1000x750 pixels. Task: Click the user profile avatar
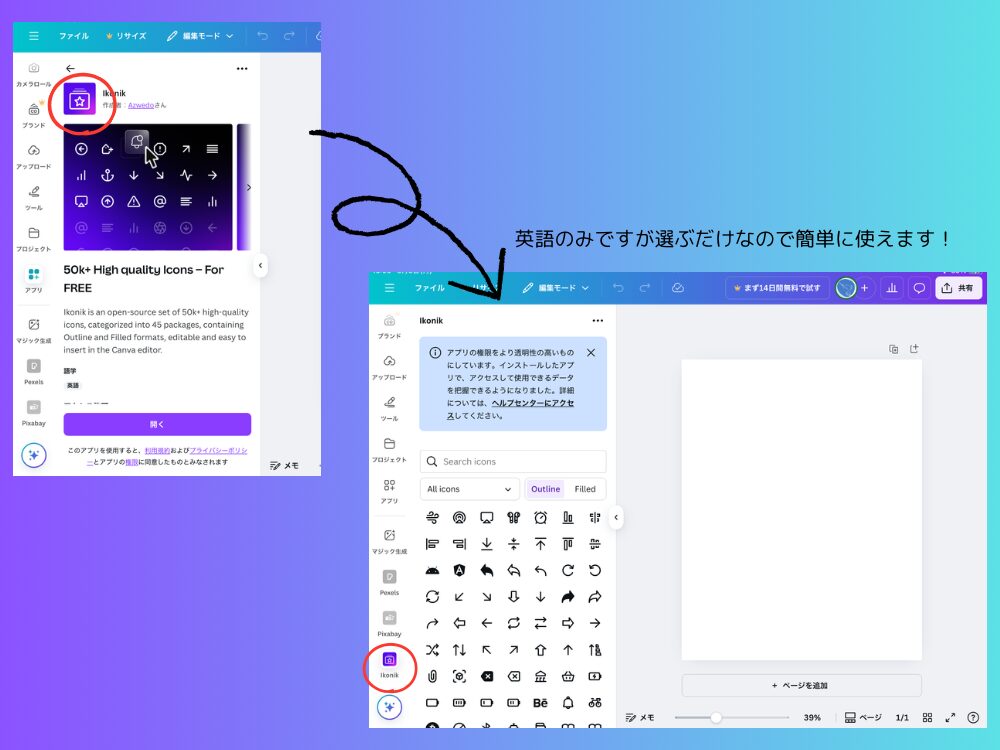pyautogui.click(x=846, y=288)
